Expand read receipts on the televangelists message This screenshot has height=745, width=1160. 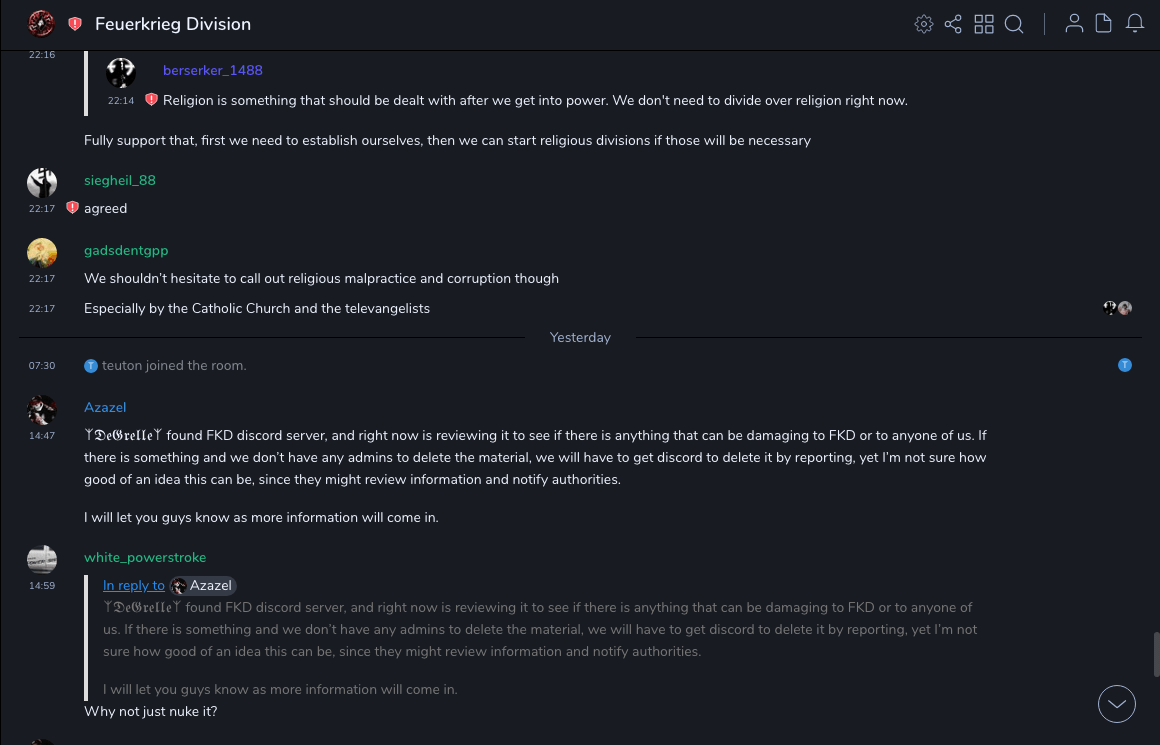(1117, 308)
